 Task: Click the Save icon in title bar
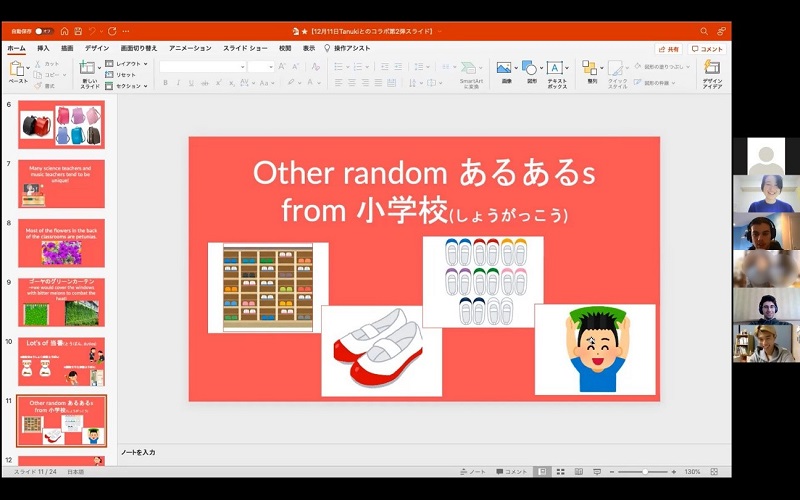point(77,31)
